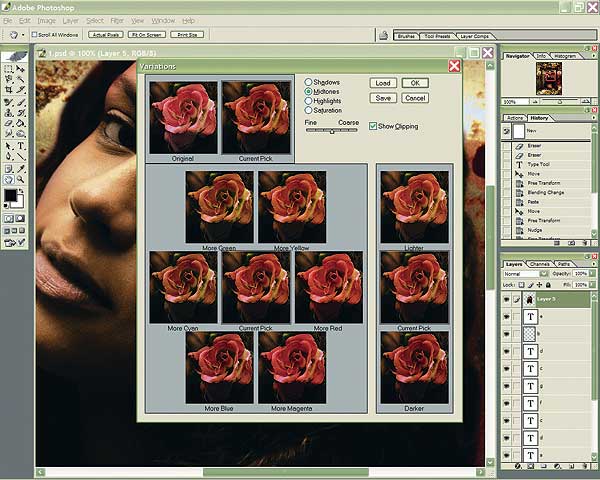Image resolution: width=600 pixels, height=480 pixels.
Task: Toggle the Show Clipping checkbox
Action: [373, 126]
